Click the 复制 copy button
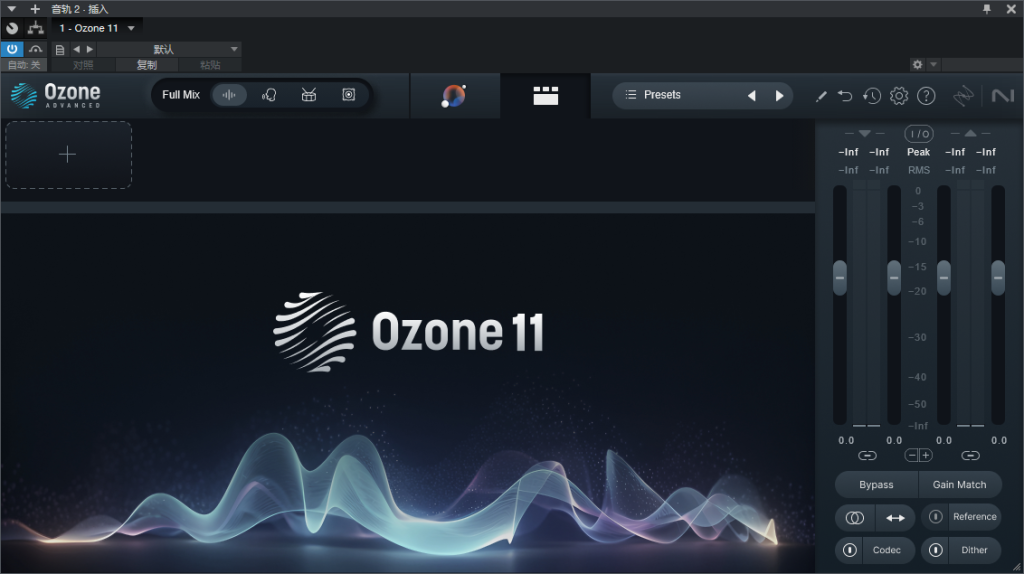 pyautogui.click(x=146, y=65)
